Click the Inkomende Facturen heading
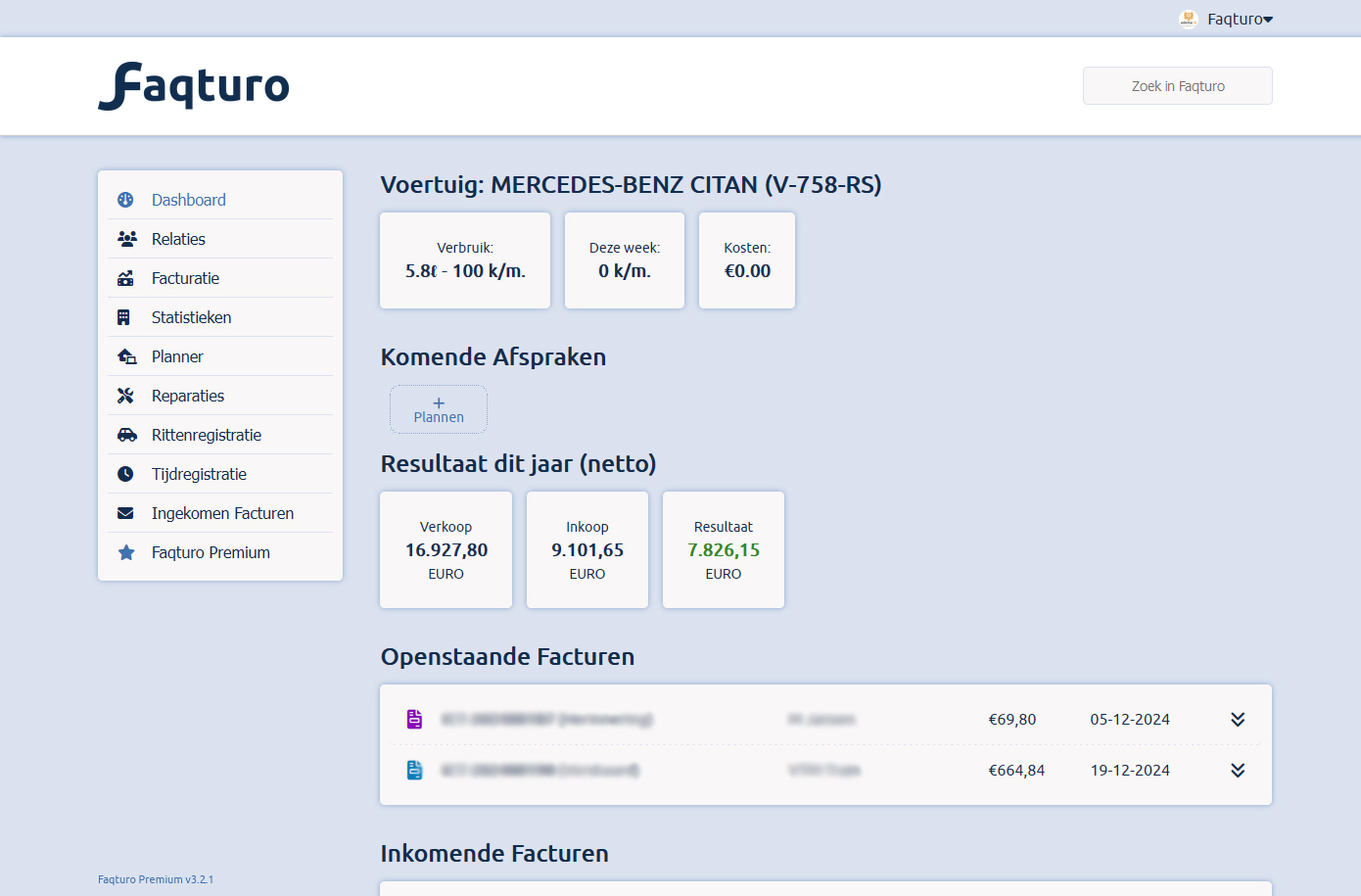The width and height of the screenshot is (1361, 896). click(x=494, y=853)
